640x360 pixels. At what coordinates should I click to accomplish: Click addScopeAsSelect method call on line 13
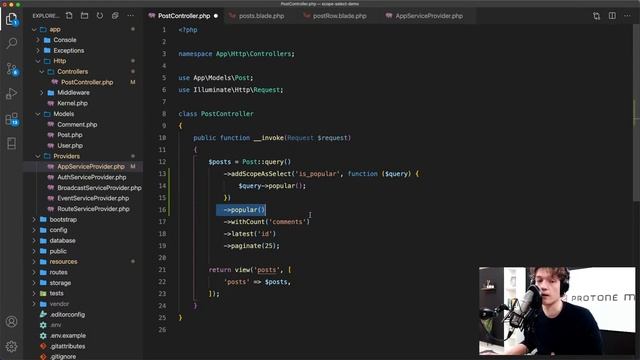tap(261, 174)
